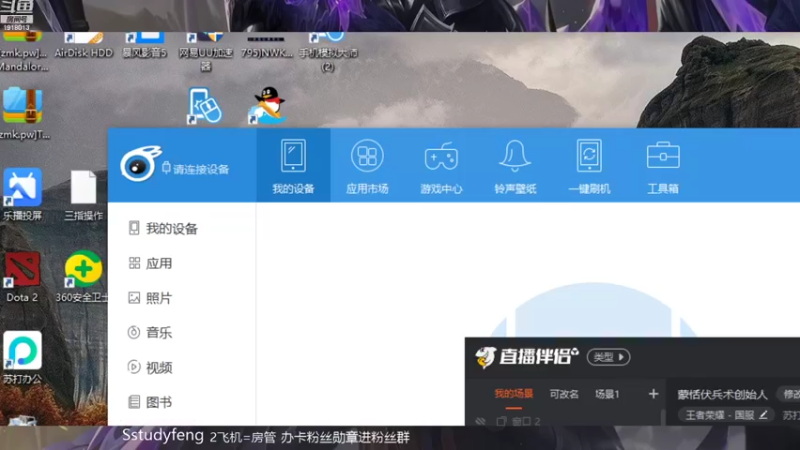This screenshot has height=450, width=800.
Task: Open the 应用市场 app market tab
Action: [367, 166]
